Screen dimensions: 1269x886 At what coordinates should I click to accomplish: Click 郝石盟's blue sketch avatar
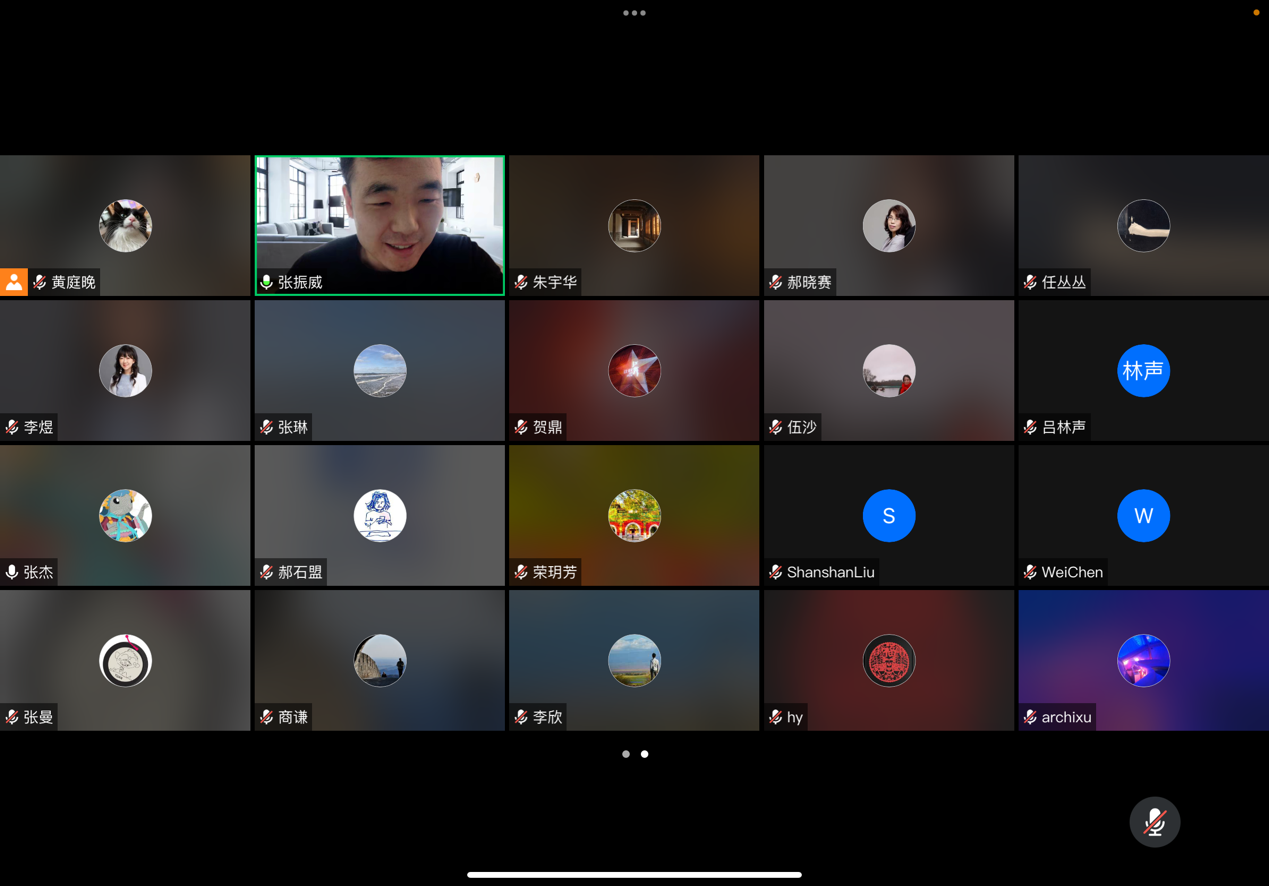point(380,516)
